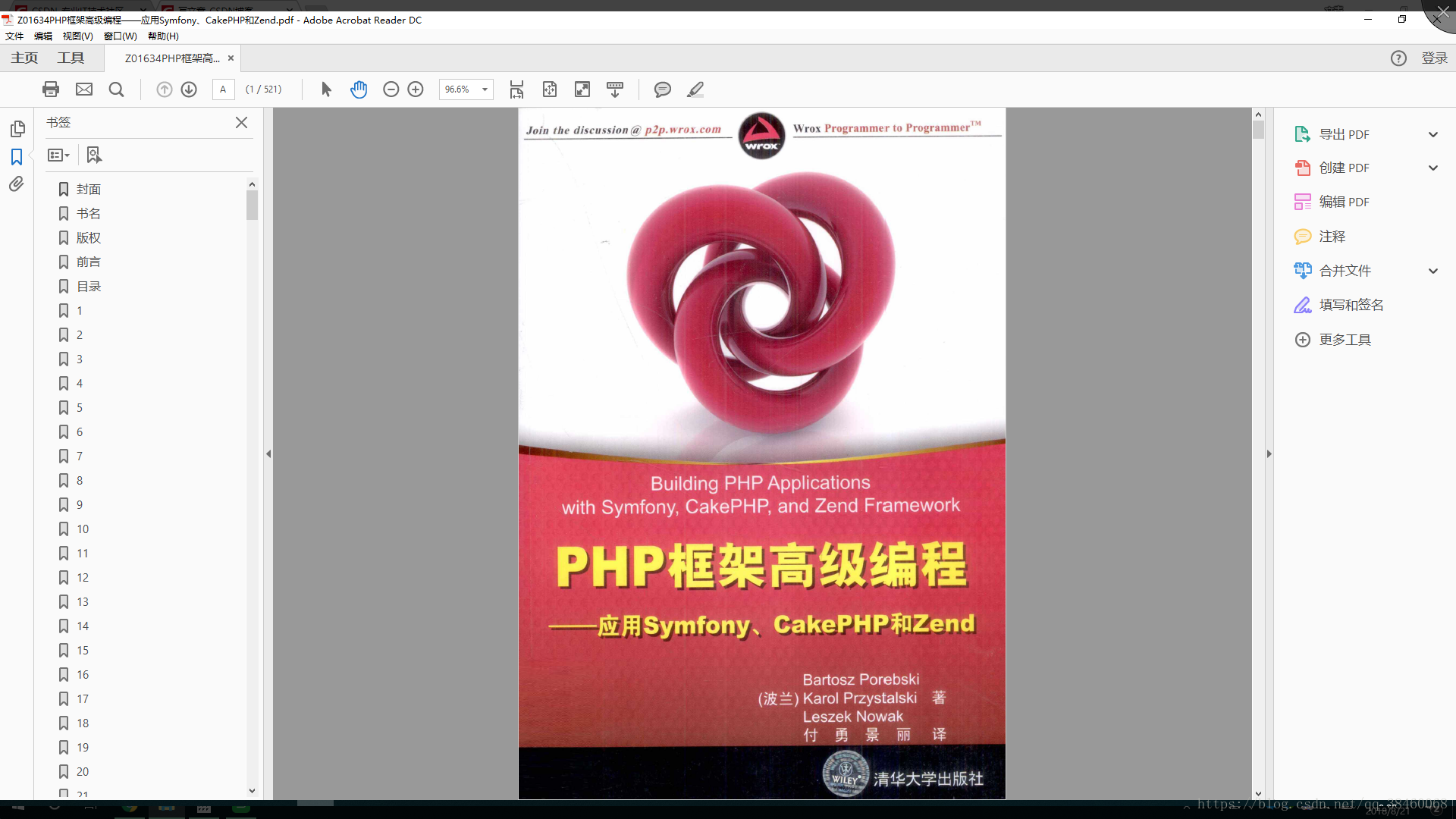Click the 登录 button

tap(1436, 58)
